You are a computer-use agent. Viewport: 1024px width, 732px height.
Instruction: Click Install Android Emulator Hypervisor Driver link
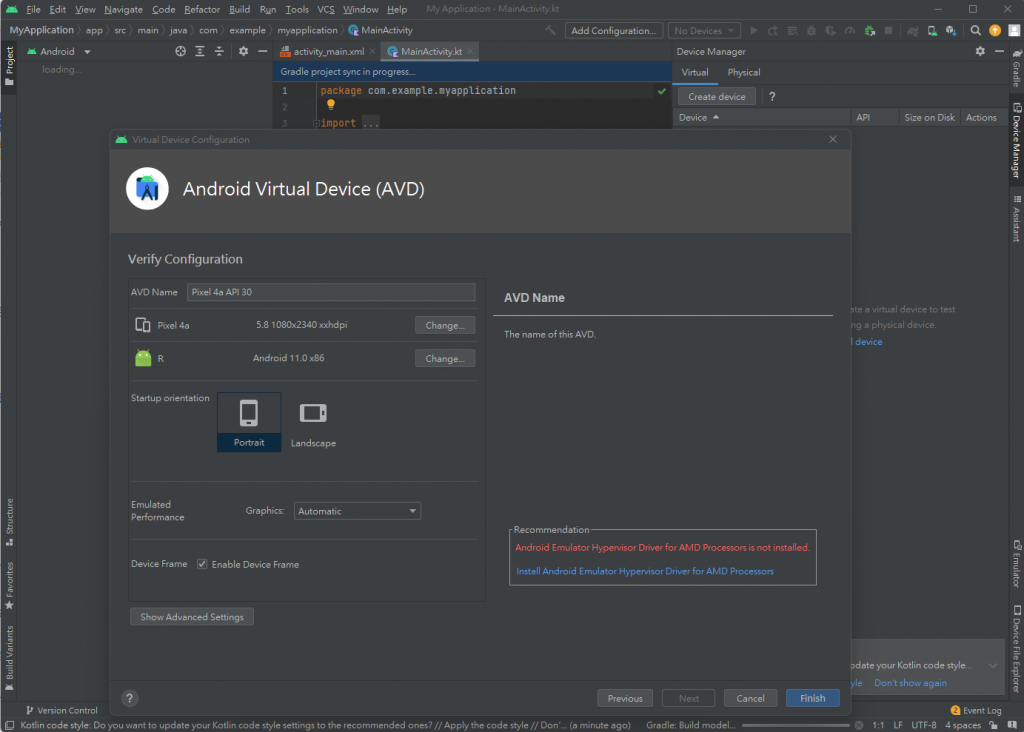click(645, 571)
